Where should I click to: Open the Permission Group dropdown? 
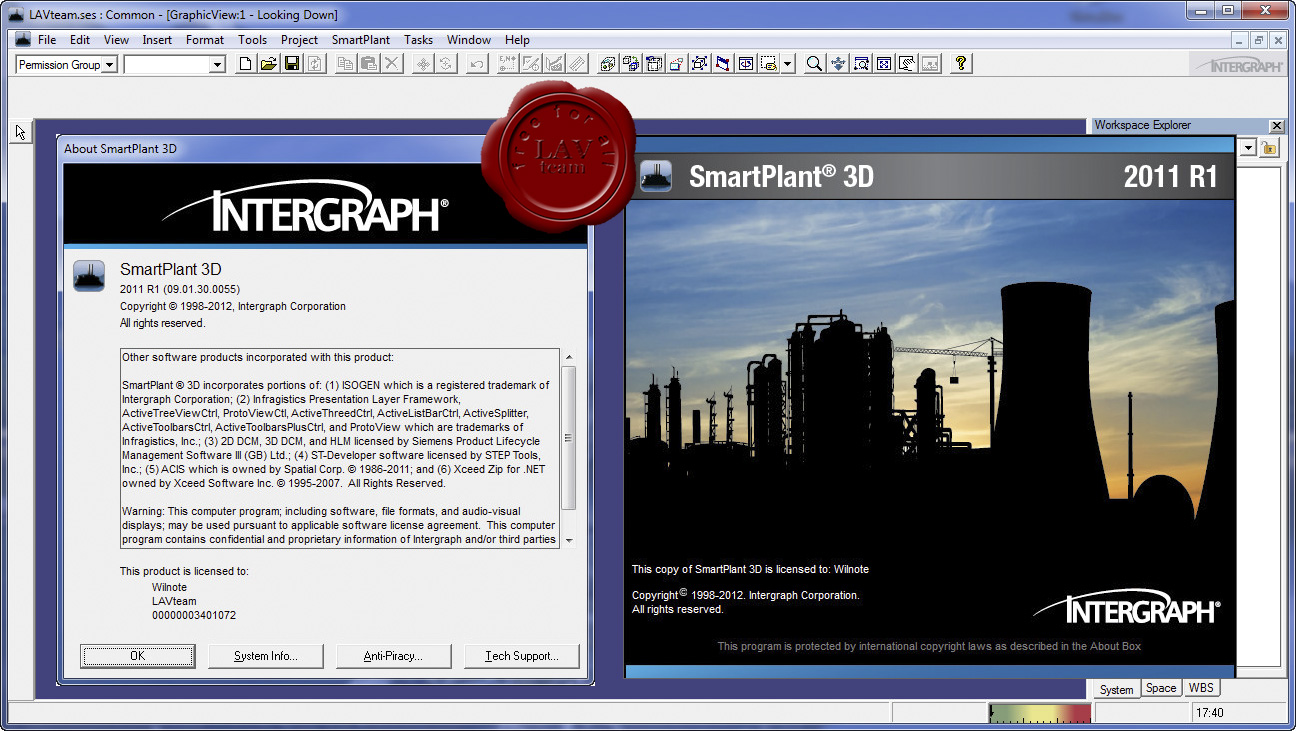pyautogui.click(x=110, y=65)
